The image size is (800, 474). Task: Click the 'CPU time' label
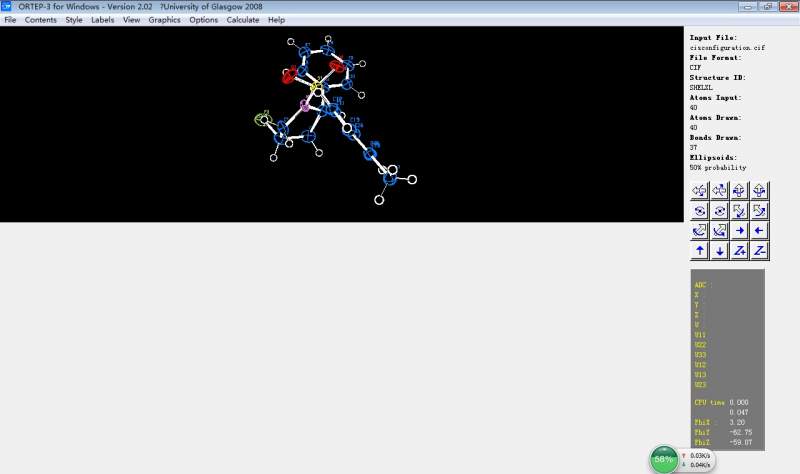709,403
